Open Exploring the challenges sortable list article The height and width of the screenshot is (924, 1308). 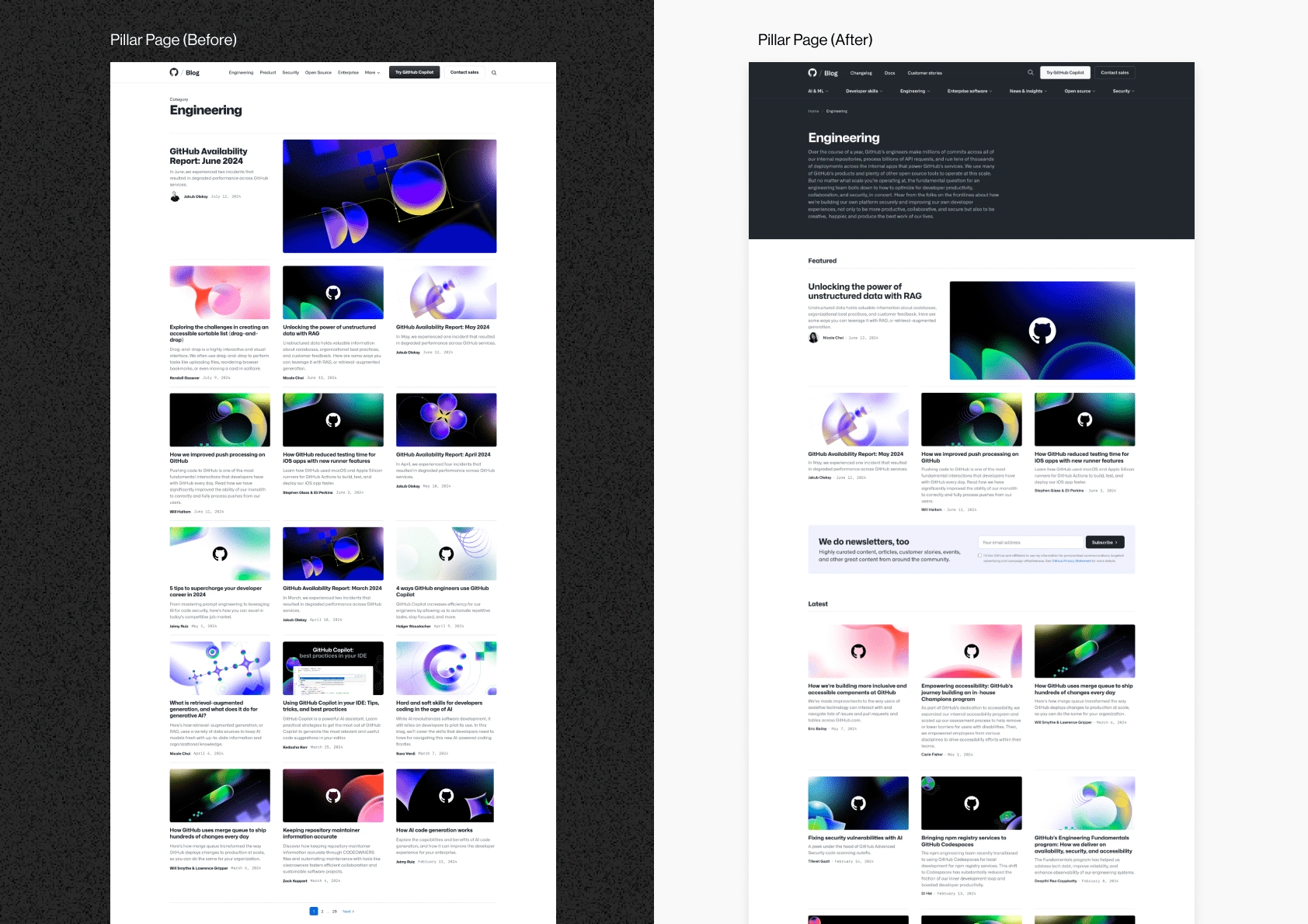[219, 333]
